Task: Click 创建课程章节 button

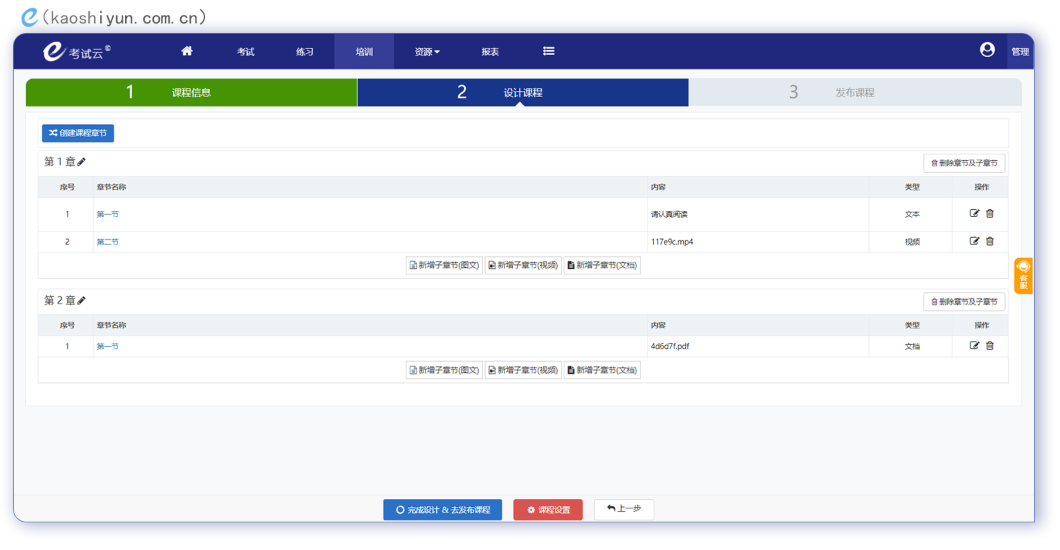Action: 78,133
